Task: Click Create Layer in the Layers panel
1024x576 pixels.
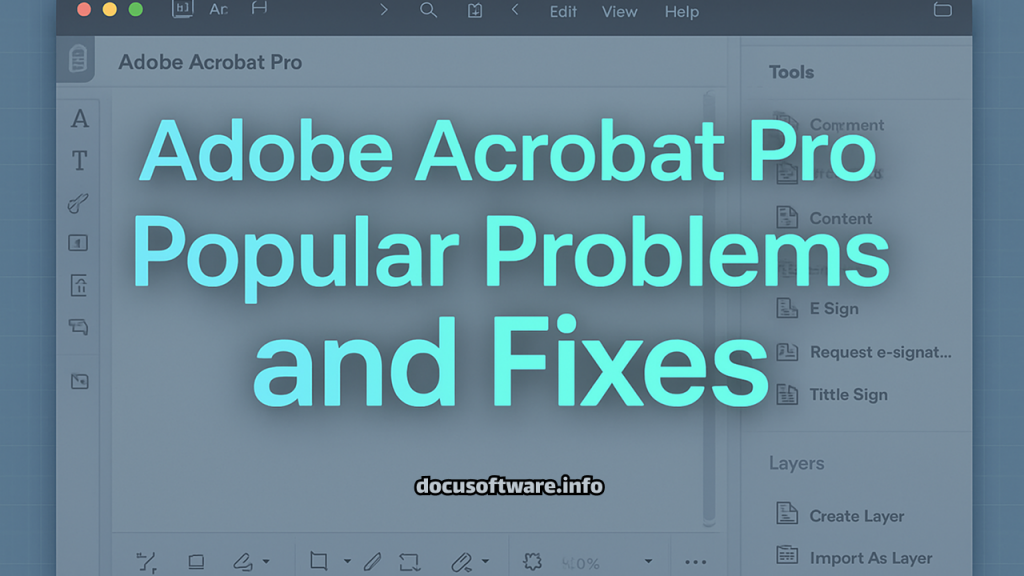Action: tap(857, 515)
